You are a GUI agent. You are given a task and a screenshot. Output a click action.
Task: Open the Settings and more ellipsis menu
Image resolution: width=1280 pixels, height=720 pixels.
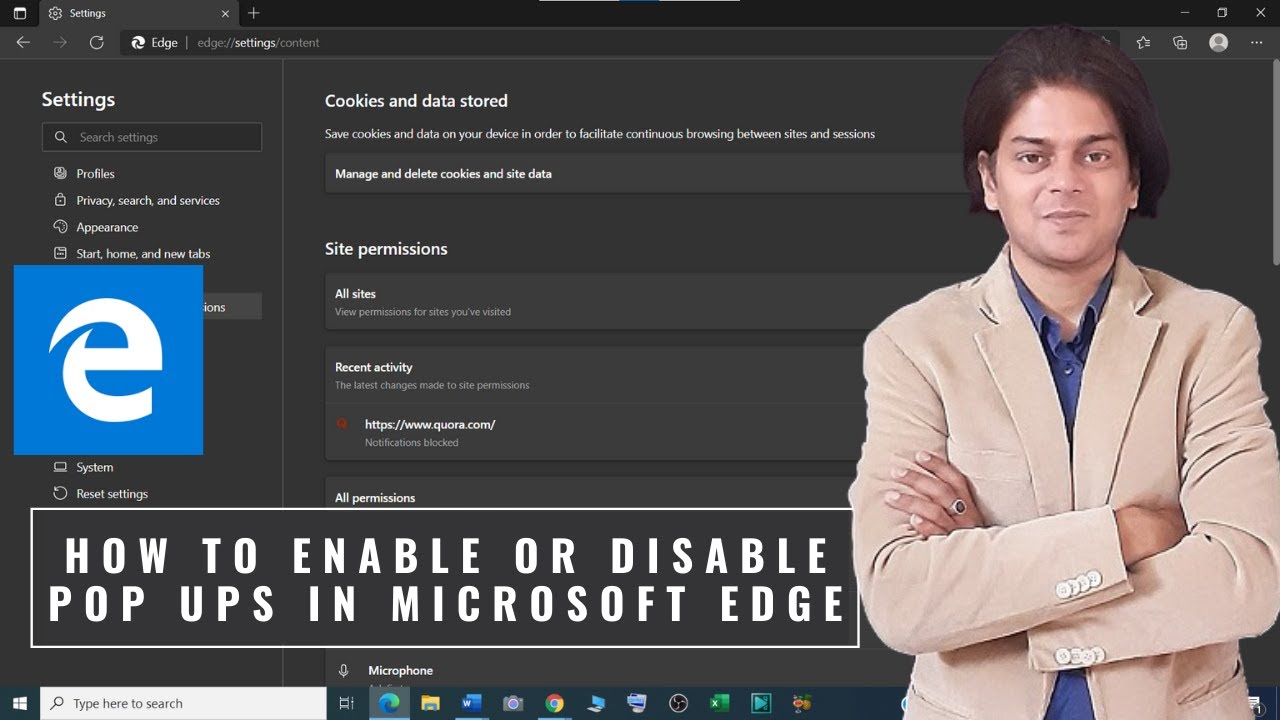1256,42
